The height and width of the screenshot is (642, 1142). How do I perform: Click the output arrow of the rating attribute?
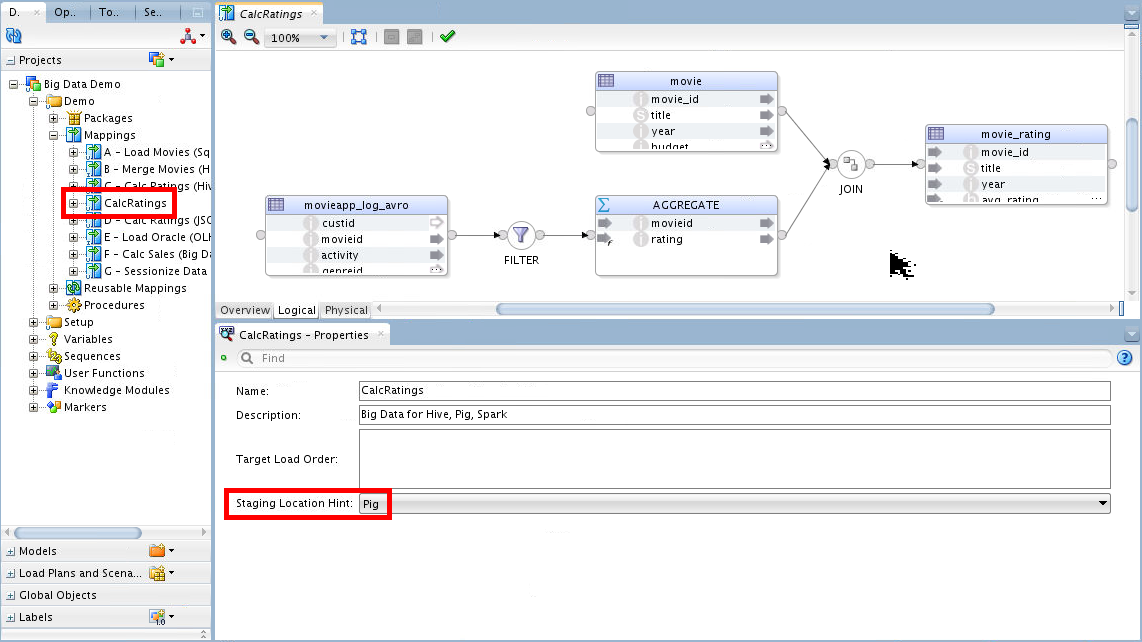tap(766, 239)
